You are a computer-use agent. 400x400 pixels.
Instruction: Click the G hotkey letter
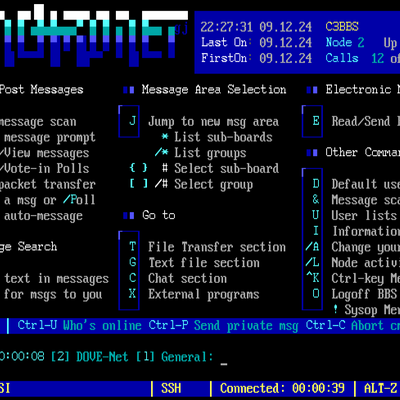point(132,262)
